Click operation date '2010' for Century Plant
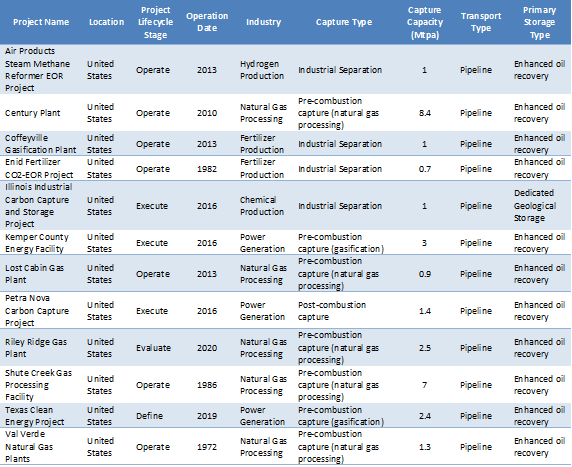Viewport: 572px width, 467px height. tap(207, 113)
